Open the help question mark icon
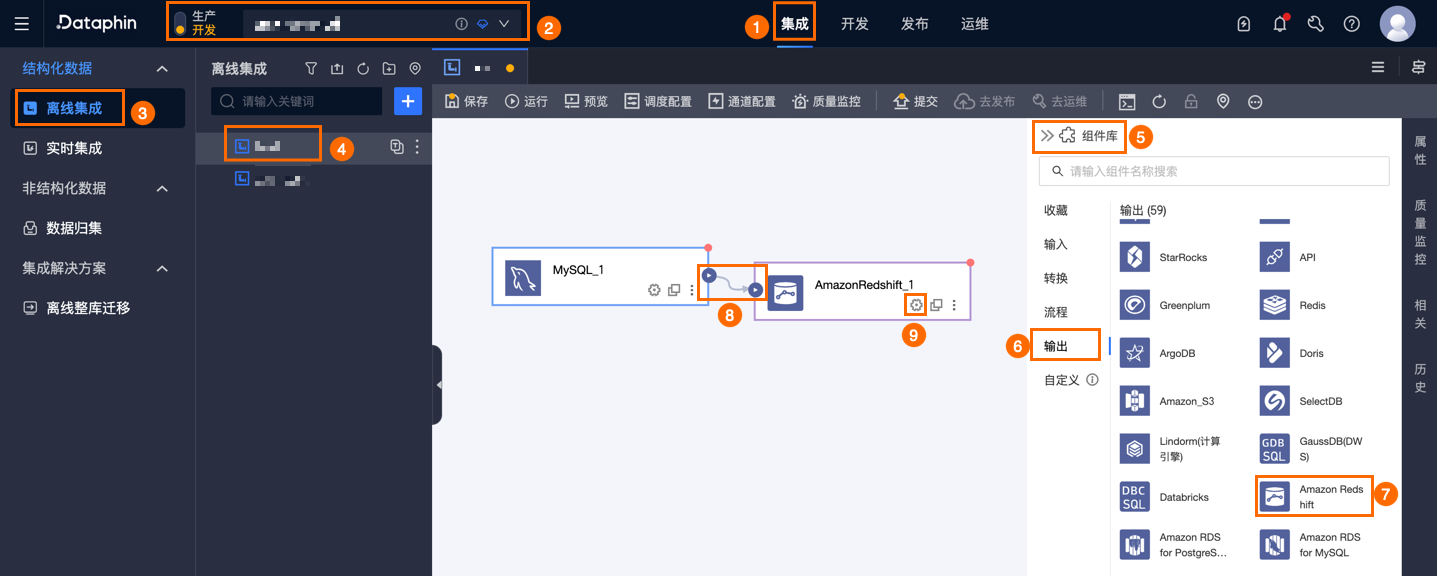 (1352, 24)
